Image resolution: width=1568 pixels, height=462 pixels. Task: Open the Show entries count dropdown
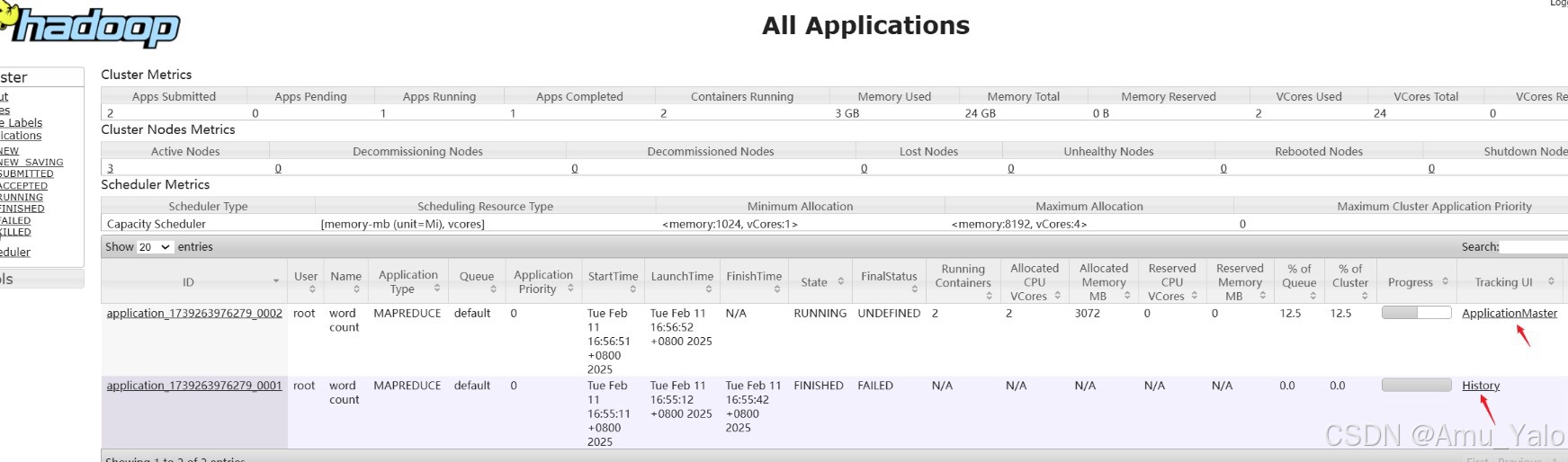point(156,246)
